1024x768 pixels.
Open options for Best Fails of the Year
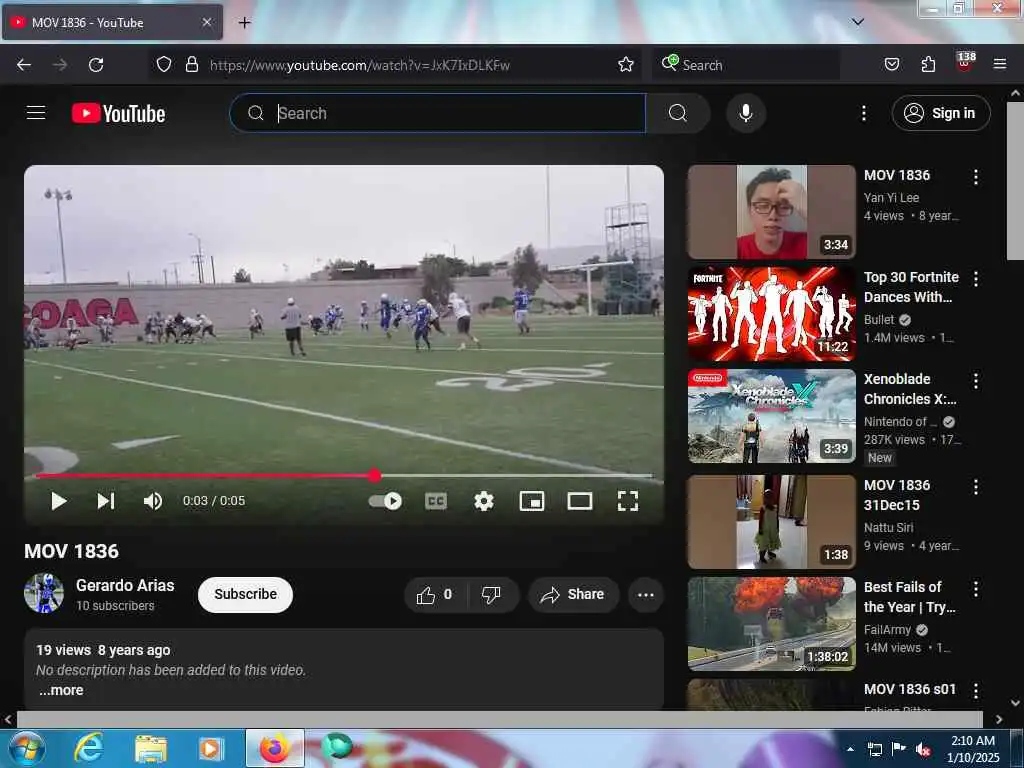tap(976, 588)
